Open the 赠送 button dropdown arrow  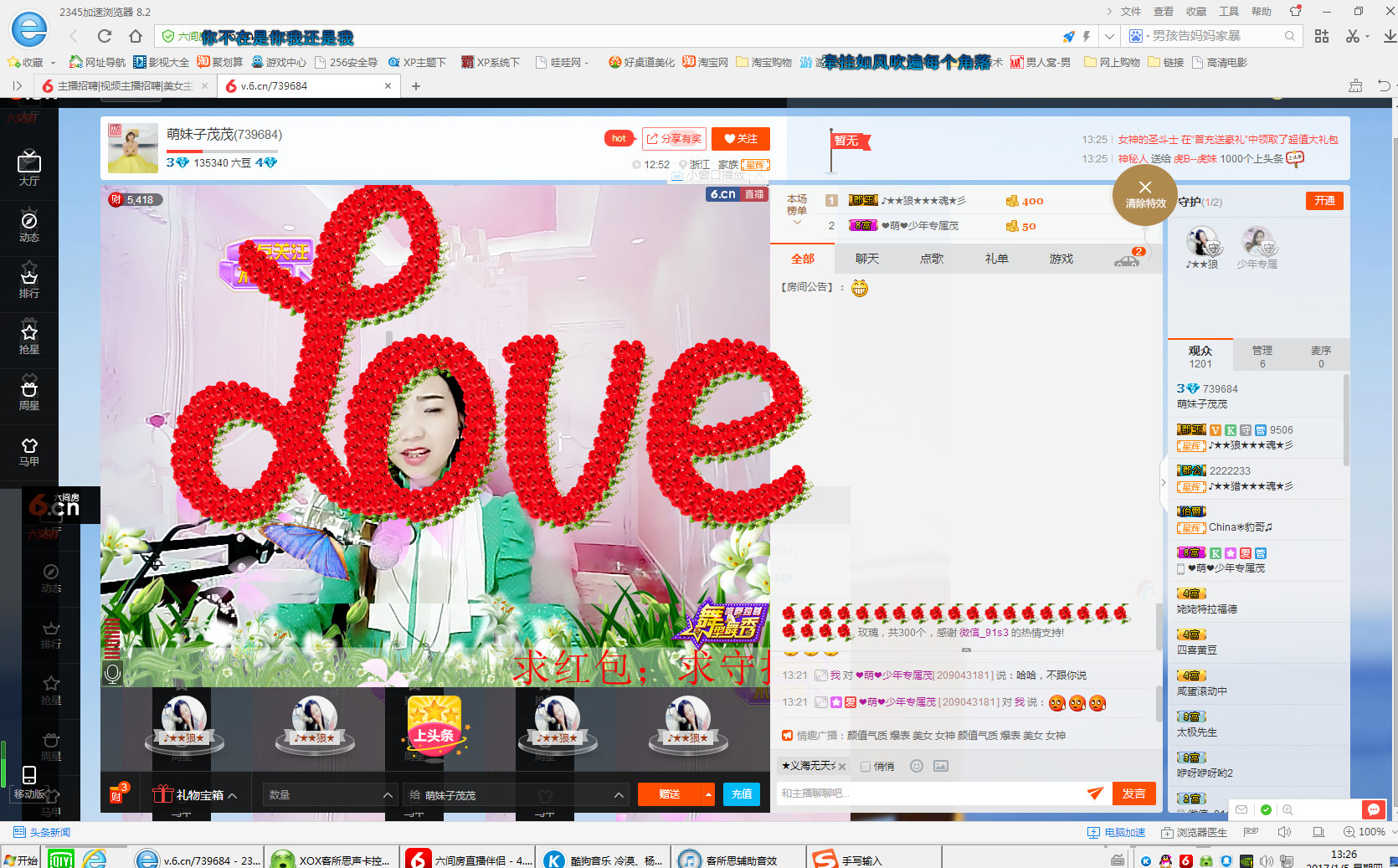[708, 794]
